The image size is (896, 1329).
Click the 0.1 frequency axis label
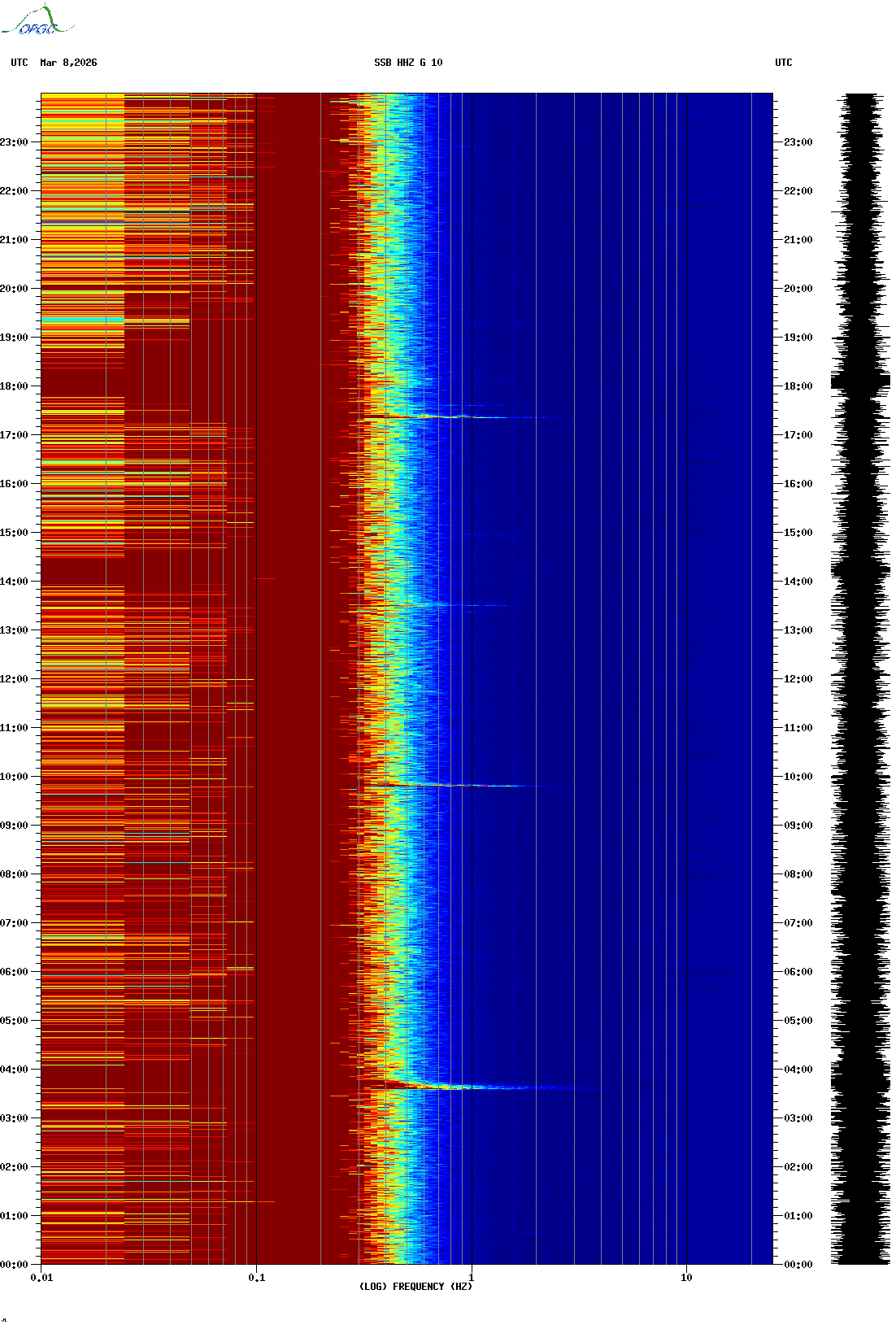point(256,1278)
